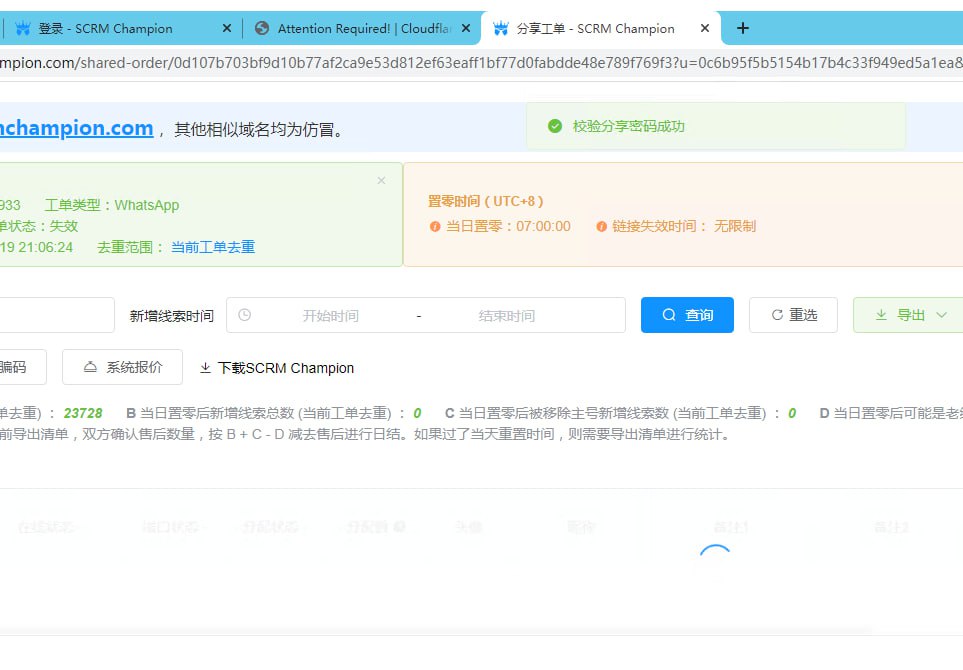Click the info icon beside 当日置零
963x670 pixels.
pyautogui.click(x=435, y=227)
